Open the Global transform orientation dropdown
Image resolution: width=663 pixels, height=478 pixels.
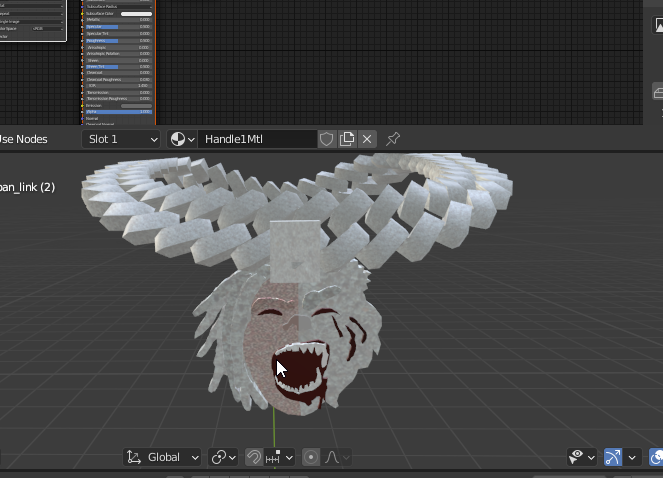(163, 457)
